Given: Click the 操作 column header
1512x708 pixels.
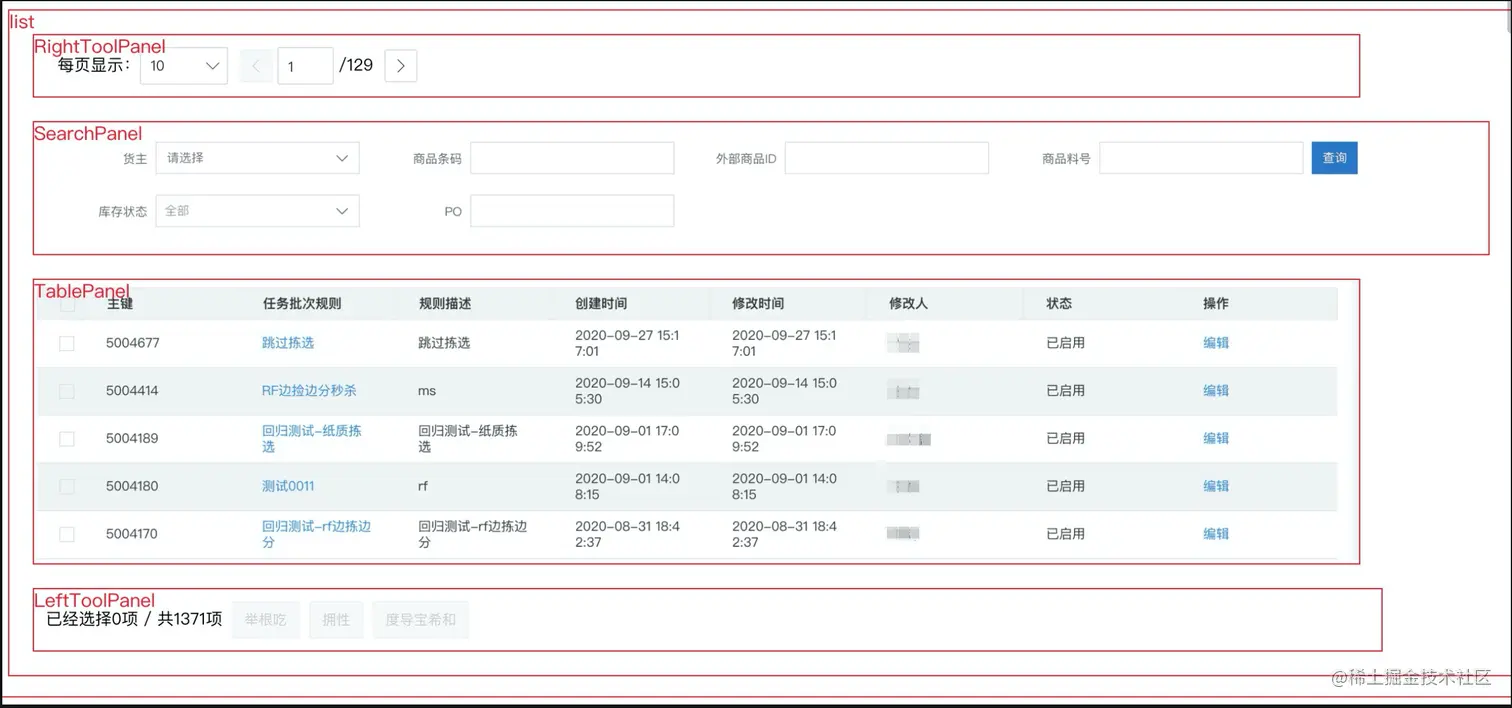Looking at the screenshot, I should coord(1216,304).
